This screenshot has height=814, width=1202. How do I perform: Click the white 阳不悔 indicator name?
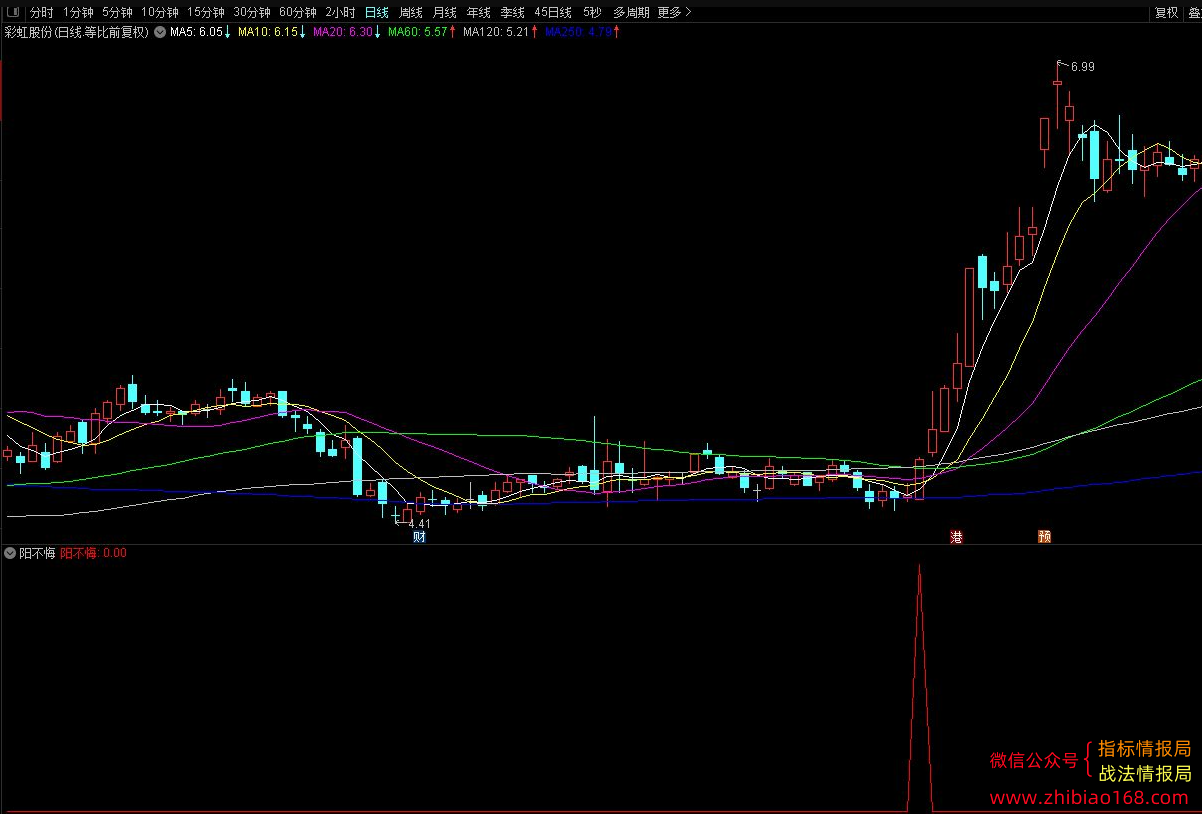tap(37, 552)
